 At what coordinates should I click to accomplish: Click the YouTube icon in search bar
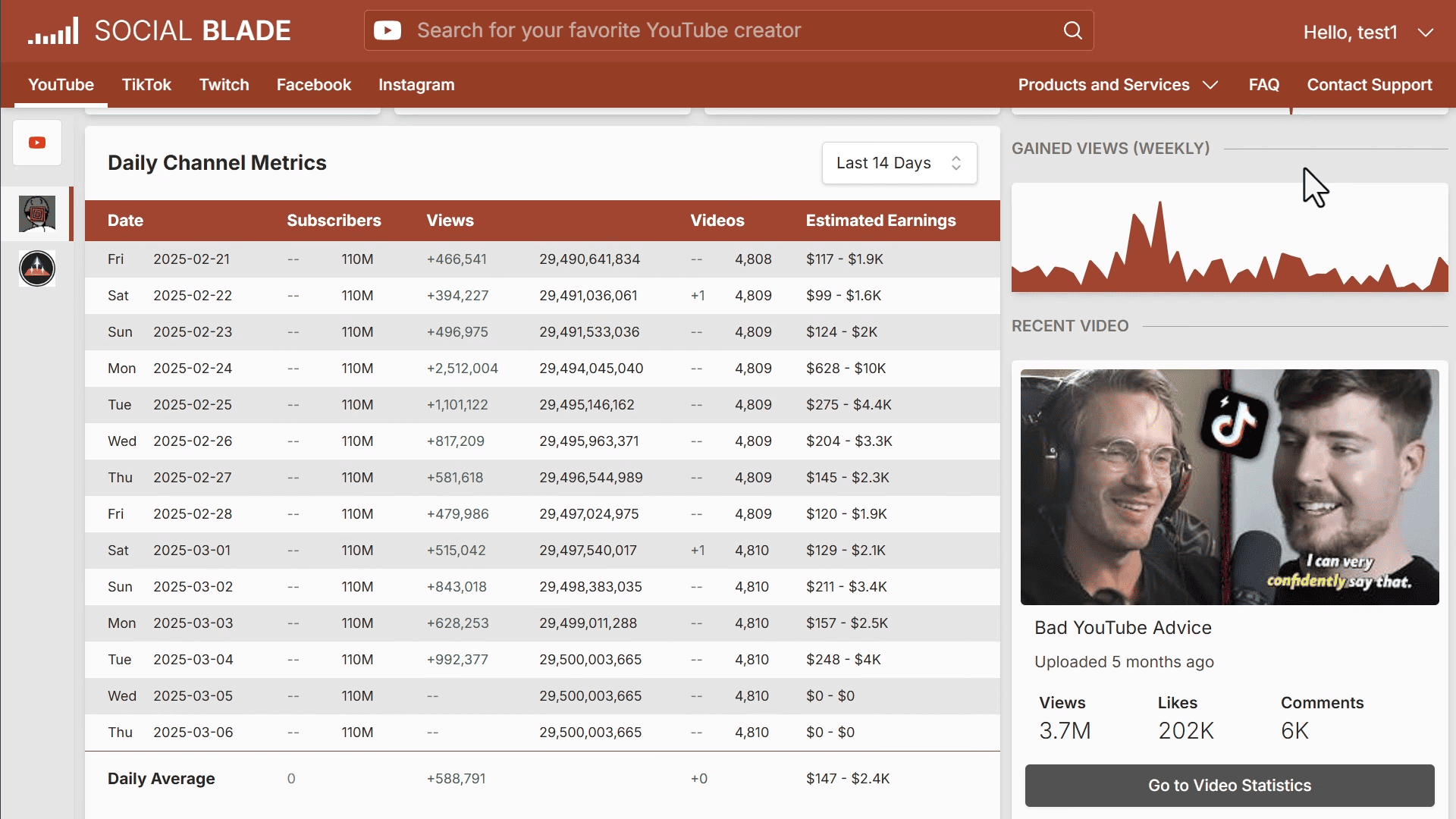click(x=388, y=30)
